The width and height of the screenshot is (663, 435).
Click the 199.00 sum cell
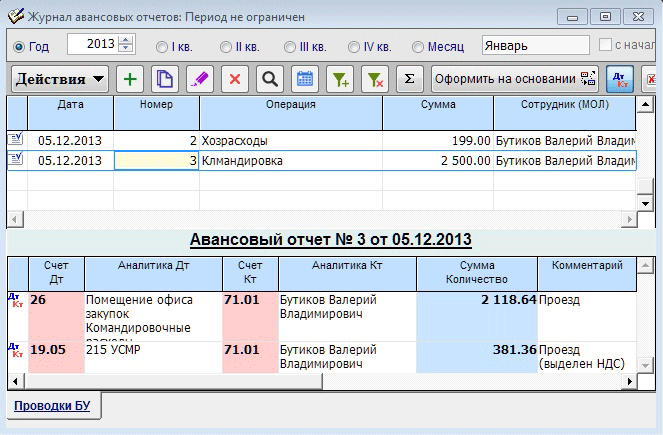coord(438,141)
